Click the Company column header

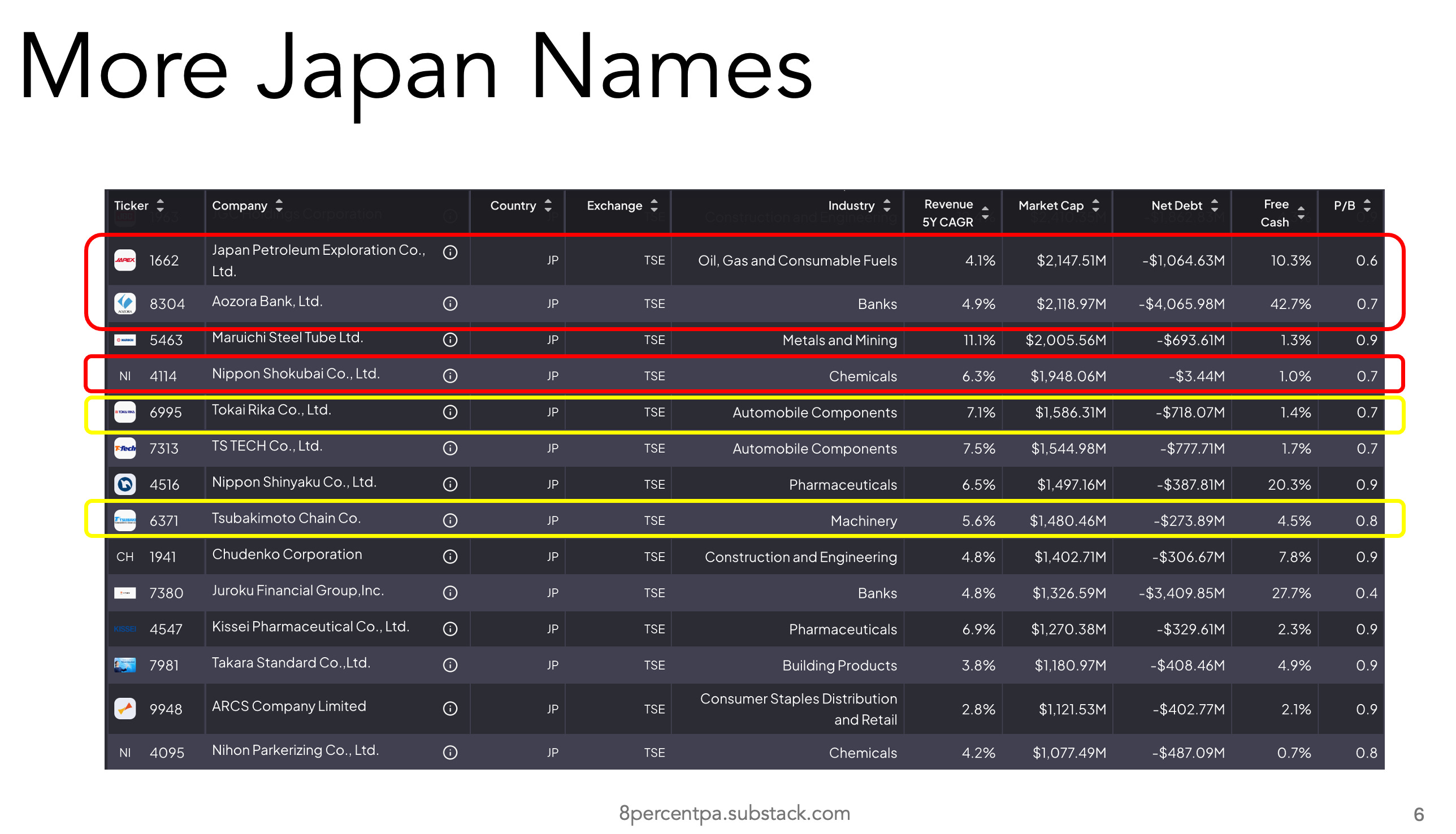[x=240, y=206]
